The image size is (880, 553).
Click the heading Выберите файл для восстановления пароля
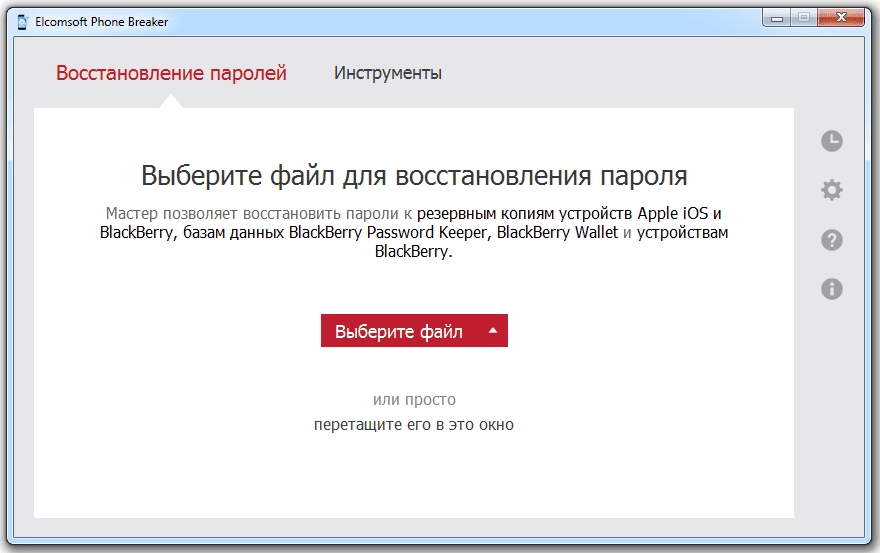click(414, 175)
